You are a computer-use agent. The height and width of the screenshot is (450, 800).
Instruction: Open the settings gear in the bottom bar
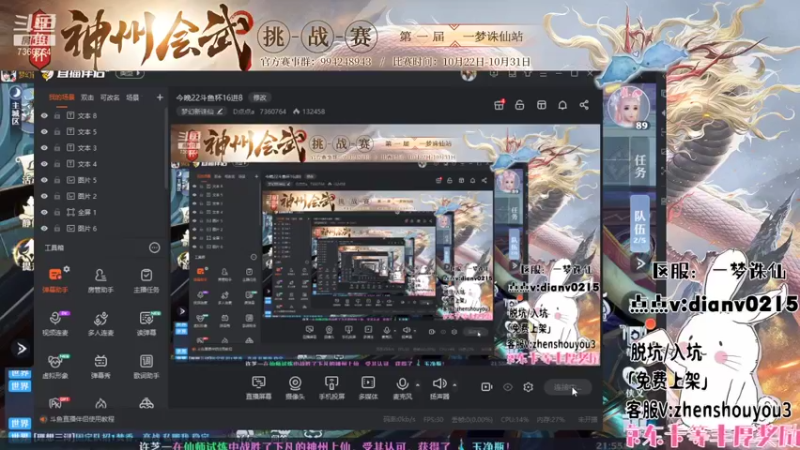[528, 387]
